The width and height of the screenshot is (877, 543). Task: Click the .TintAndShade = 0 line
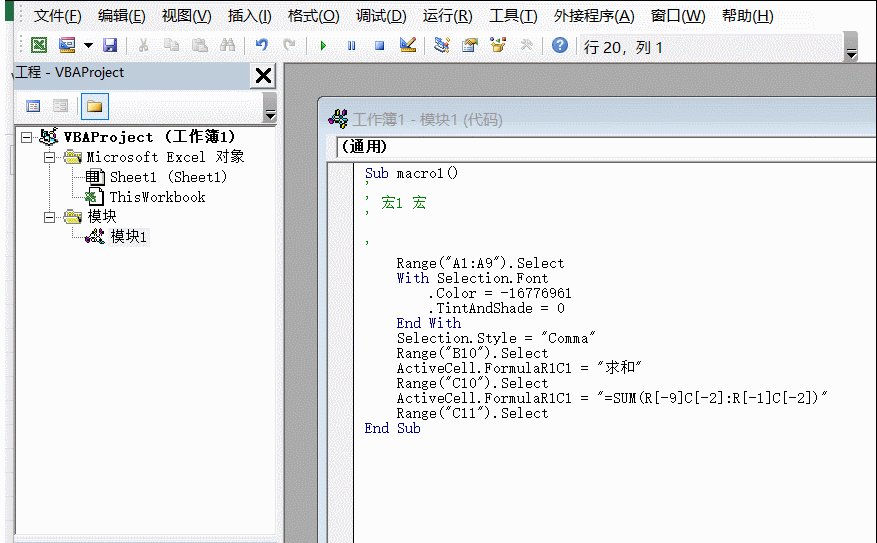point(496,308)
